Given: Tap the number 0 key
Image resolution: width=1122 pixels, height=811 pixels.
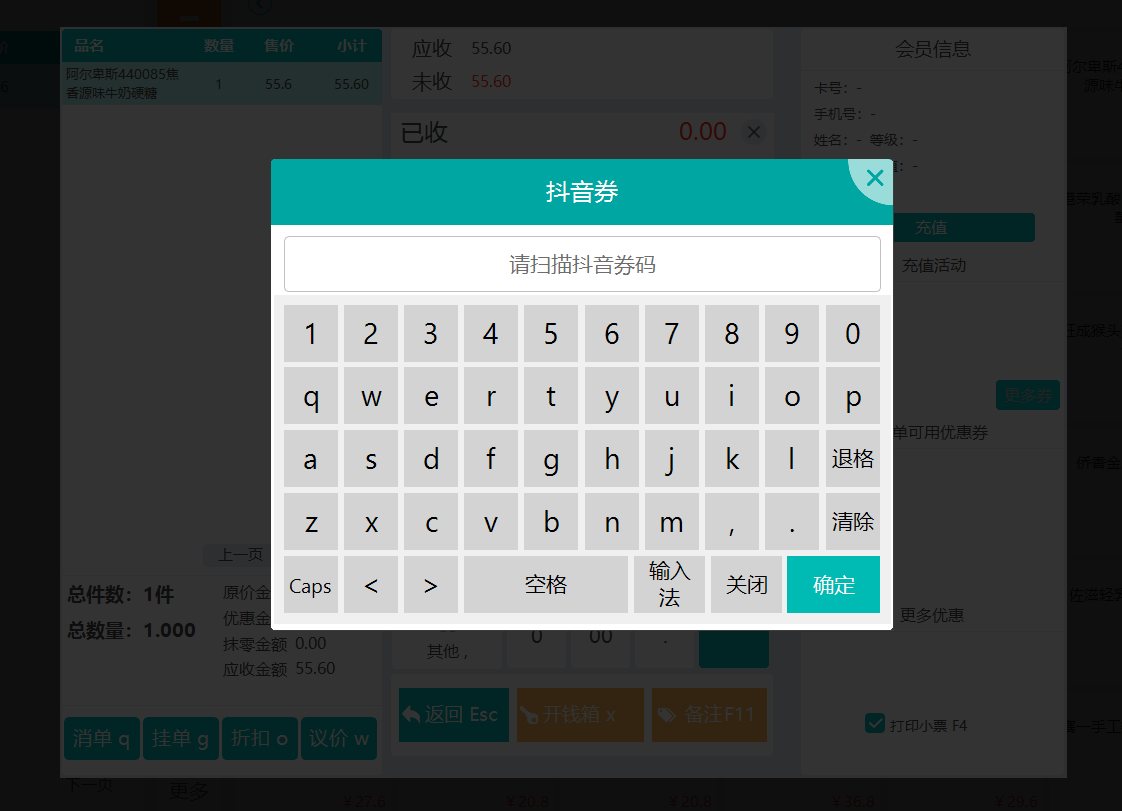Looking at the screenshot, I should [853, 334].
